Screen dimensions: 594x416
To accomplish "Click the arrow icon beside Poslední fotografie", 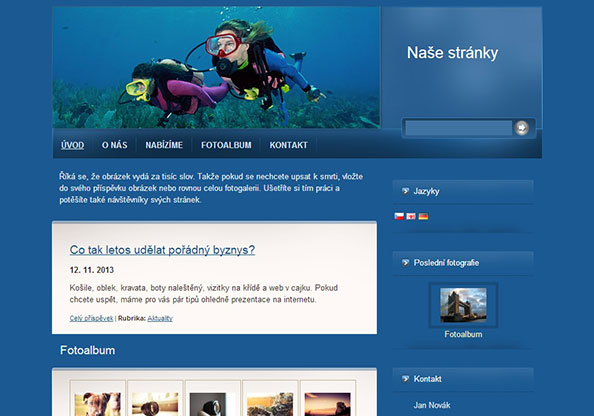I will [405, 263].
